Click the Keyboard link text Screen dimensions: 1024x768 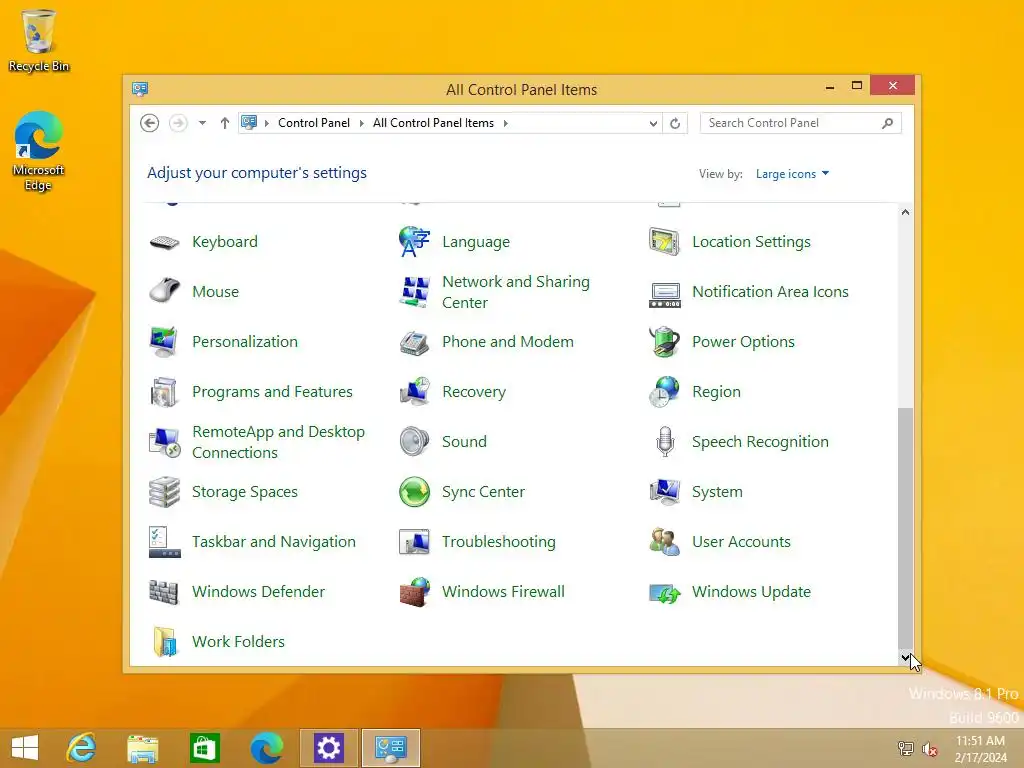225,242
